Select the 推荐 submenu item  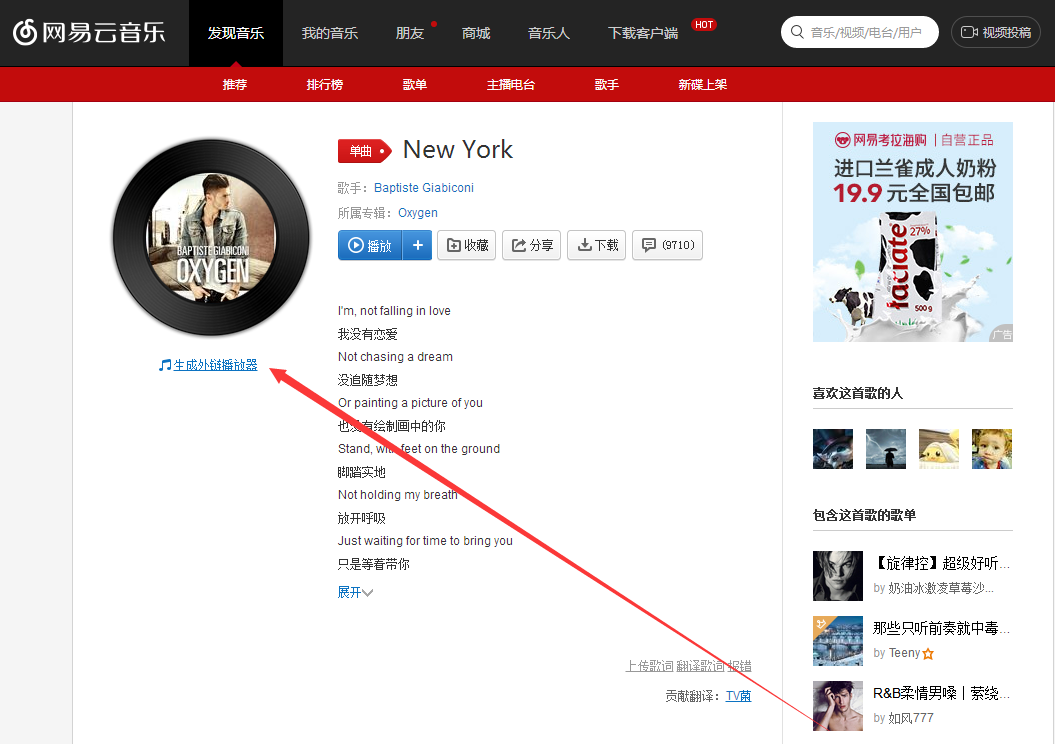235,85
